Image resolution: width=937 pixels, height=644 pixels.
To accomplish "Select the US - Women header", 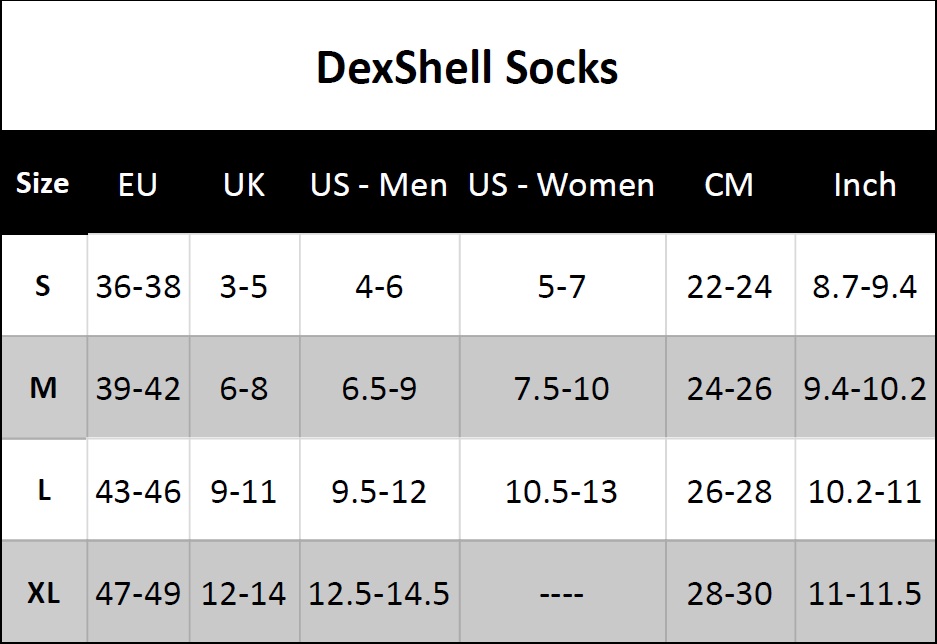I will tap(561, 184).
